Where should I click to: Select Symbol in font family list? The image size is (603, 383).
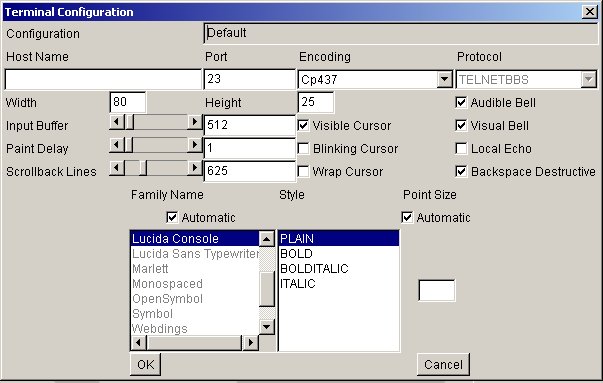tap(195, 314)
